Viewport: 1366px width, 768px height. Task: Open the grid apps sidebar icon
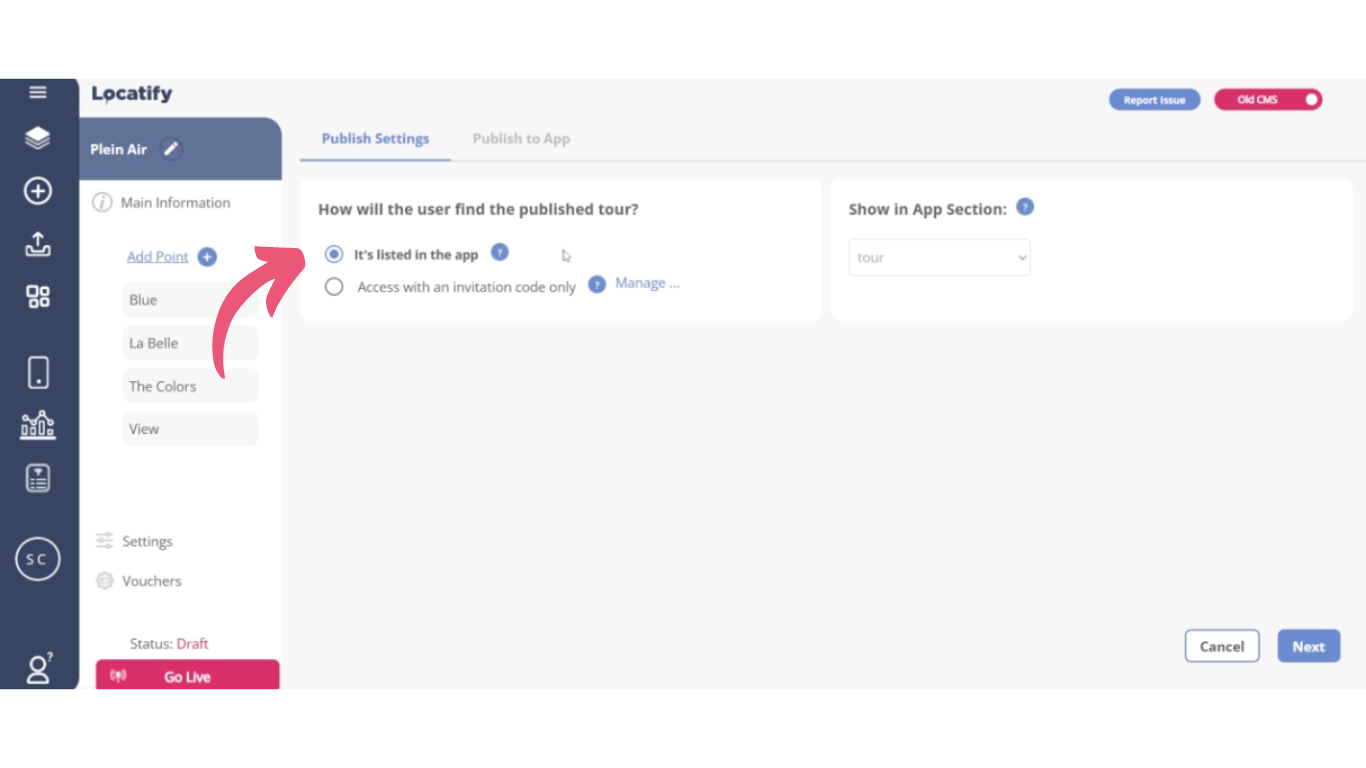(38, 297)
